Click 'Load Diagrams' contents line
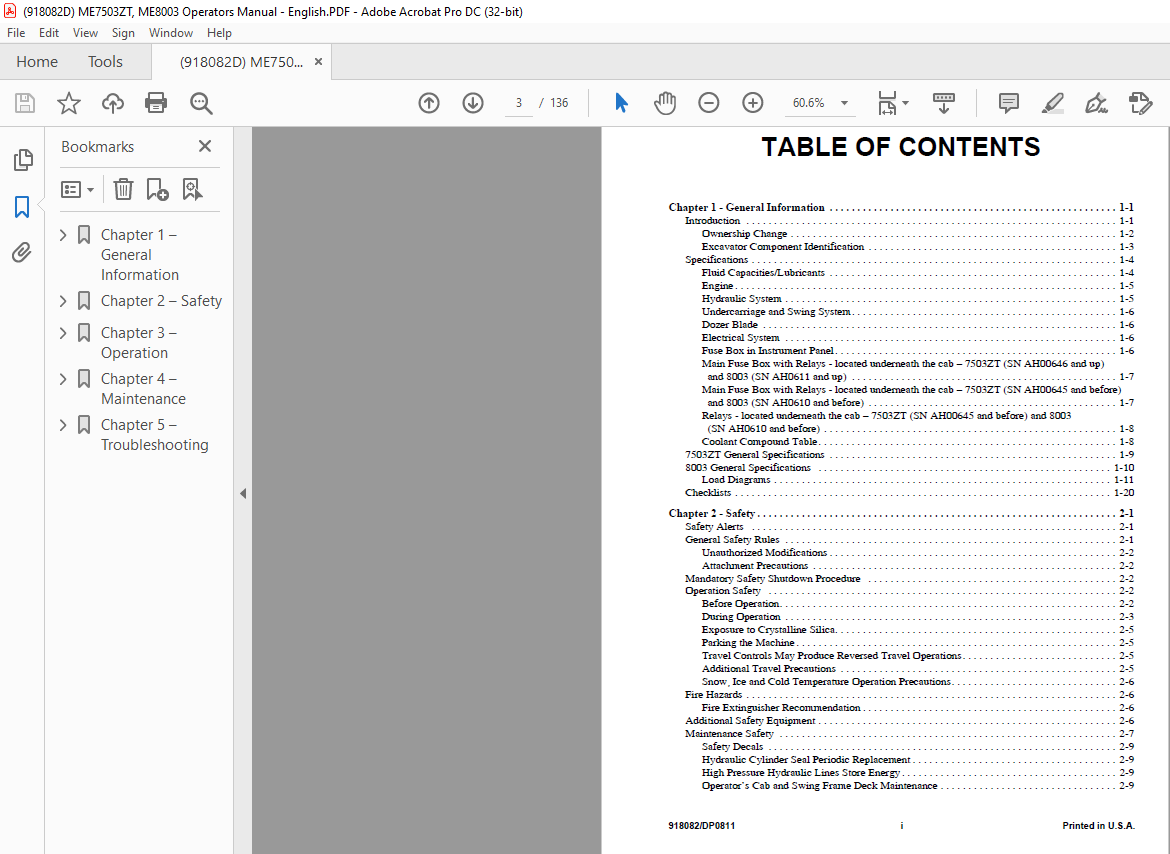The height and width of the screenshot is (854, 1170). click(917, 480)
